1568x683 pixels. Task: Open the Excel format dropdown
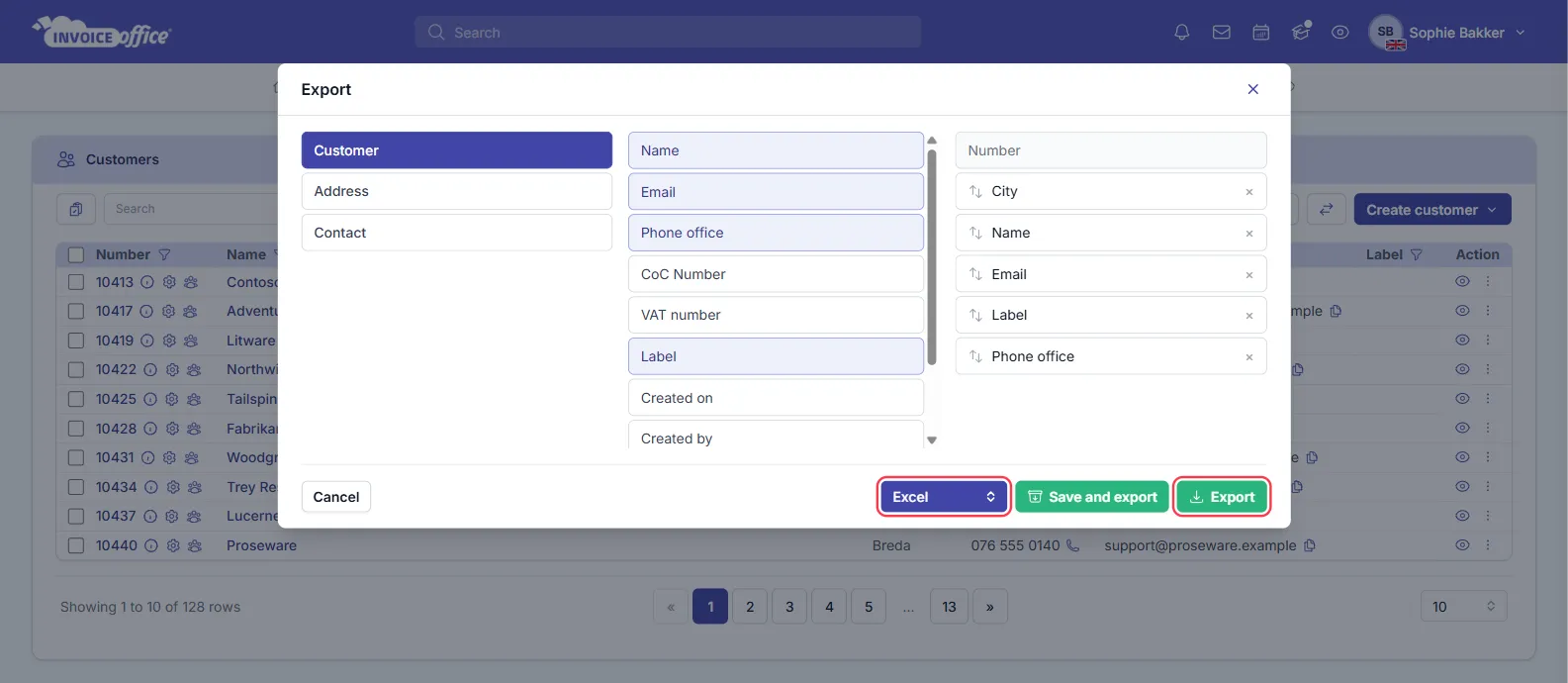tap(944, 497)
